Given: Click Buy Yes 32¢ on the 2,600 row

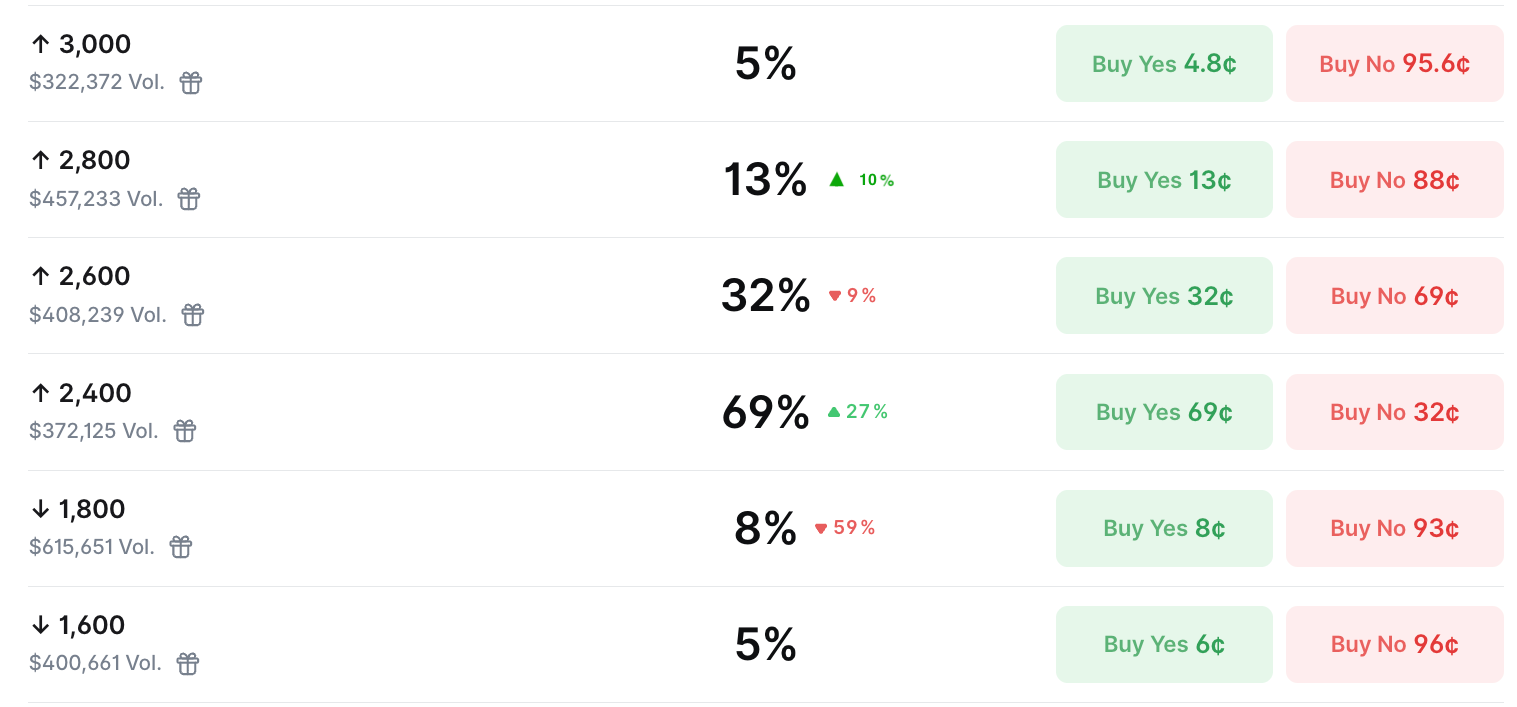Looking at the screenshot, I should coord(1164,295).
